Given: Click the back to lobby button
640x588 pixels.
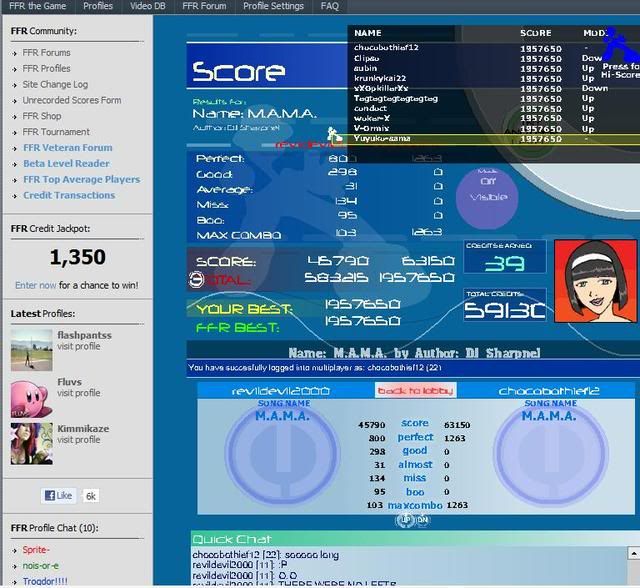Looking at the screenshot, I should tap(415, 390).
